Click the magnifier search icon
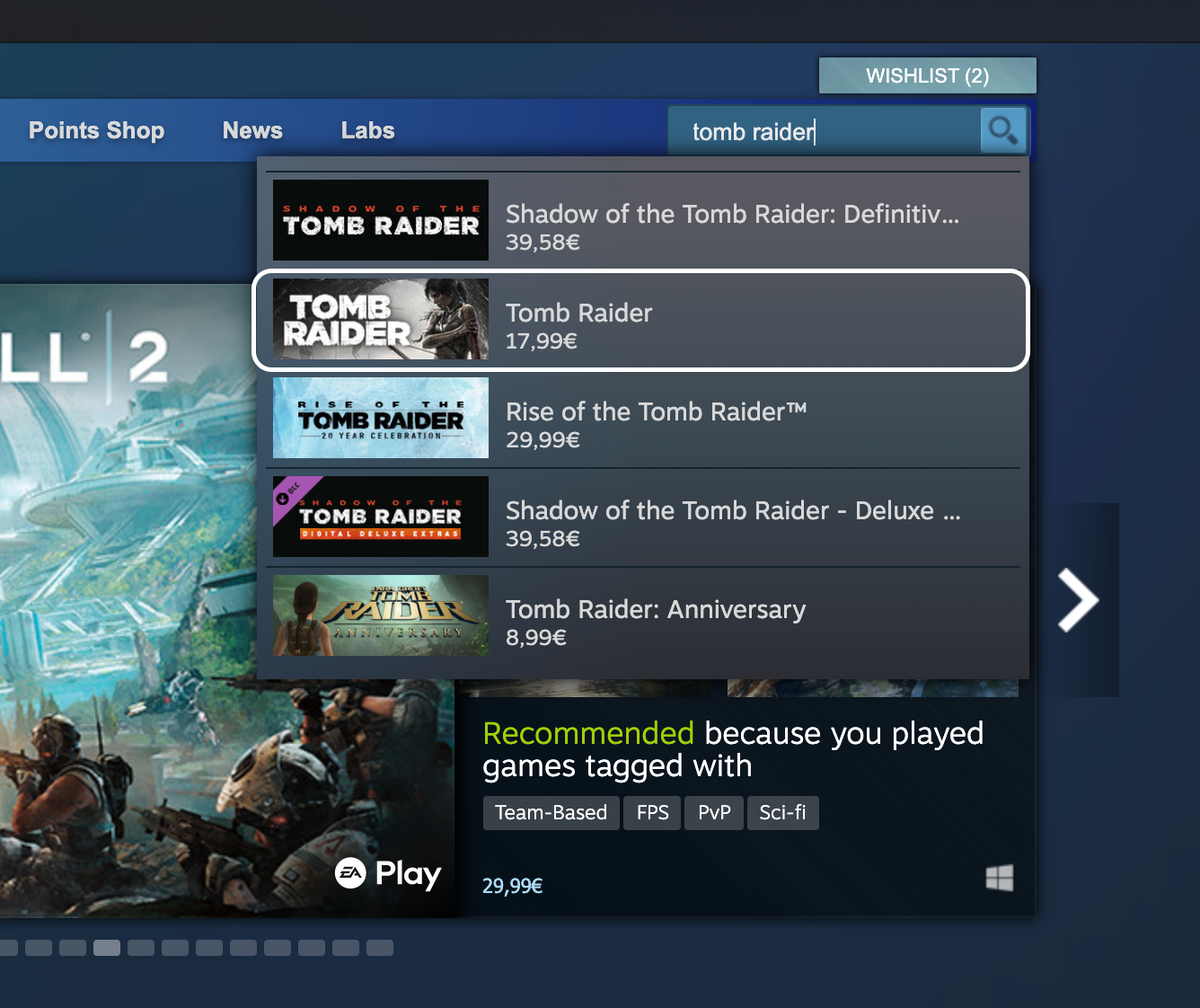Image resolution: width=1200 pixels, height=1008 pixels. tap(1003, 131)
